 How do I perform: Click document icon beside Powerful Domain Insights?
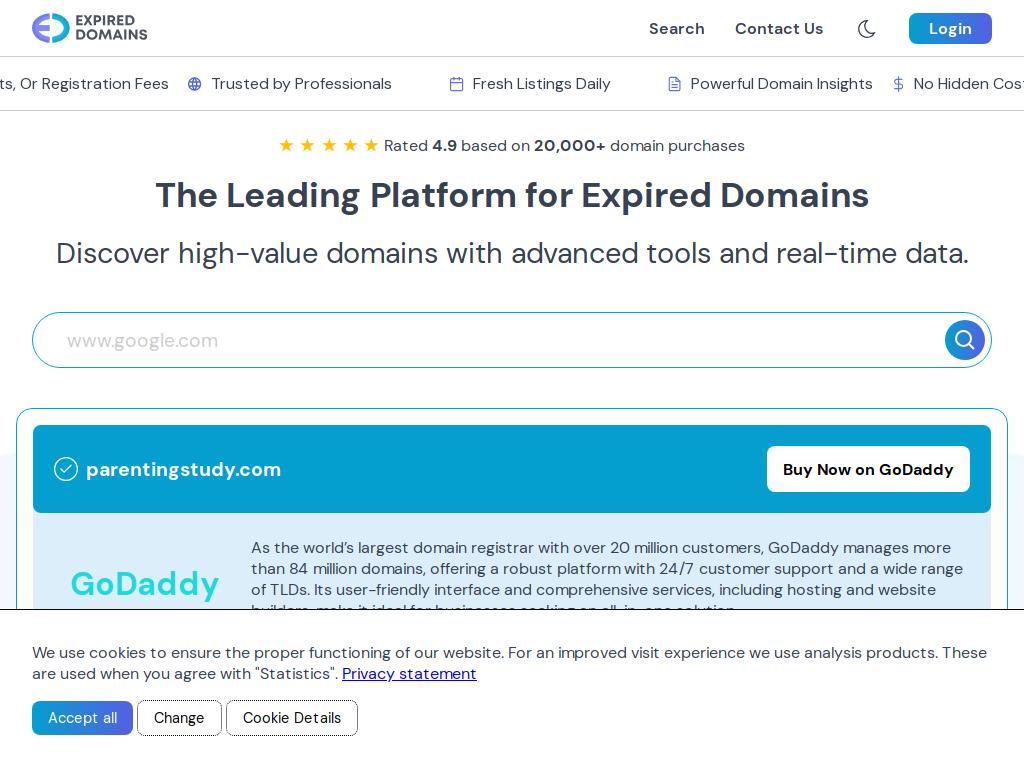[675, 84]
